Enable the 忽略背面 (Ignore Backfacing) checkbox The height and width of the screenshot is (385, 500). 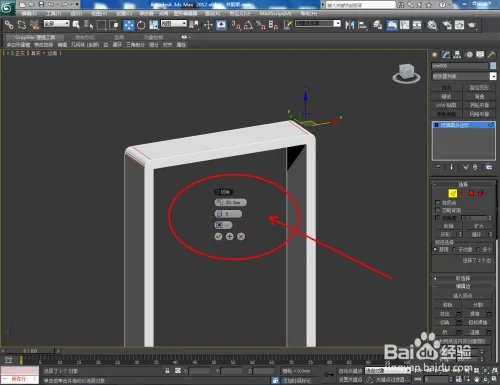click(437, 210)
